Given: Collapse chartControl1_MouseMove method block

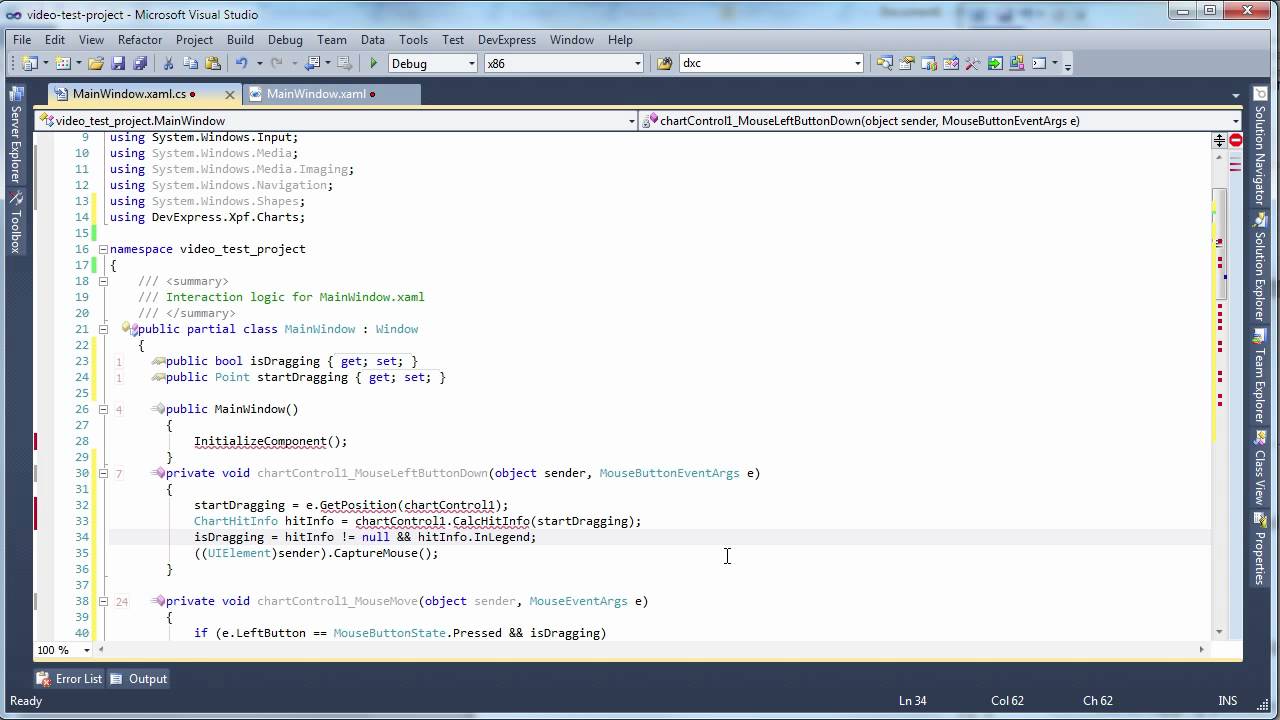Looking at the screenshot, I should click(x=102, y=601).
